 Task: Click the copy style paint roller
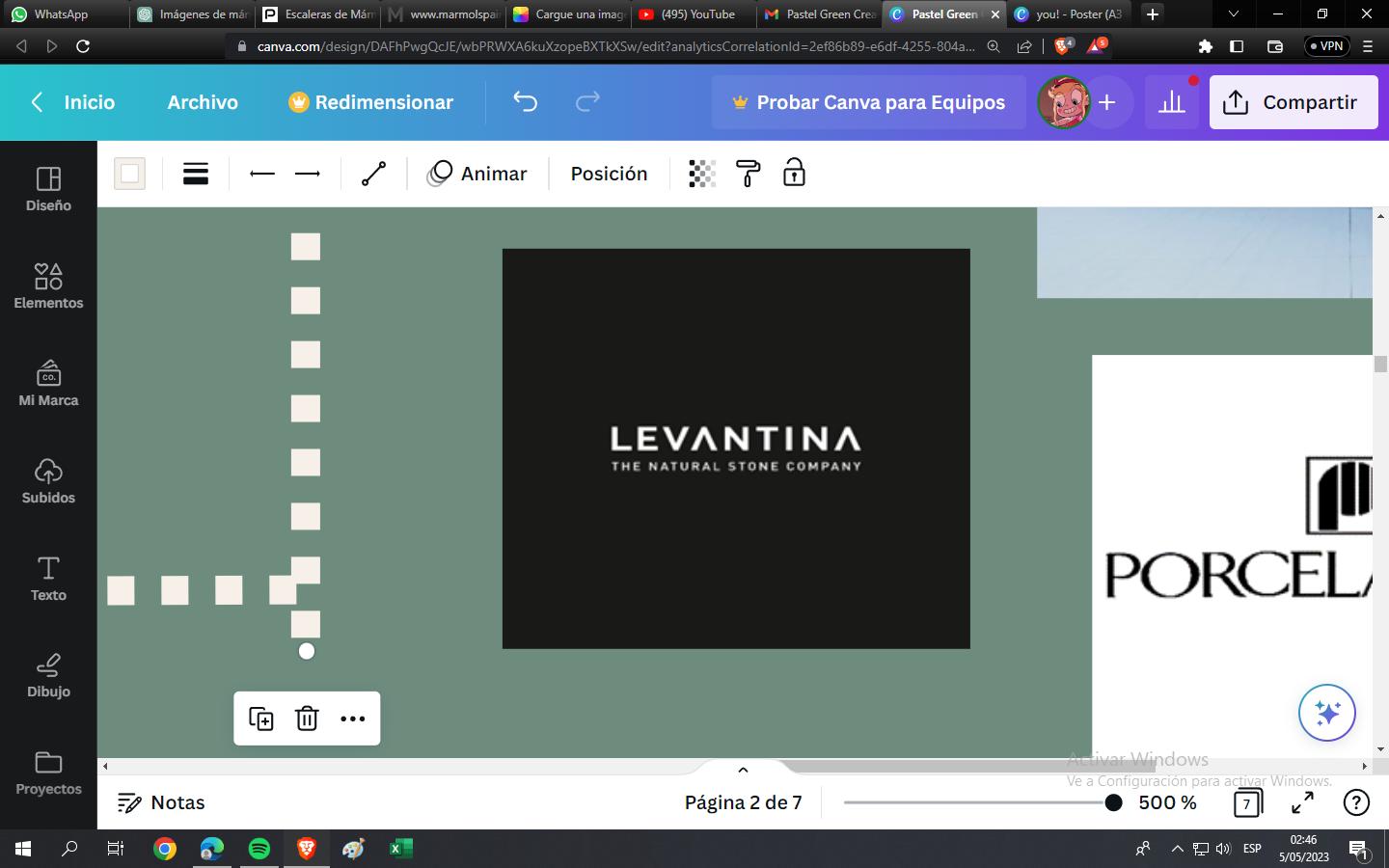point(749,174)
